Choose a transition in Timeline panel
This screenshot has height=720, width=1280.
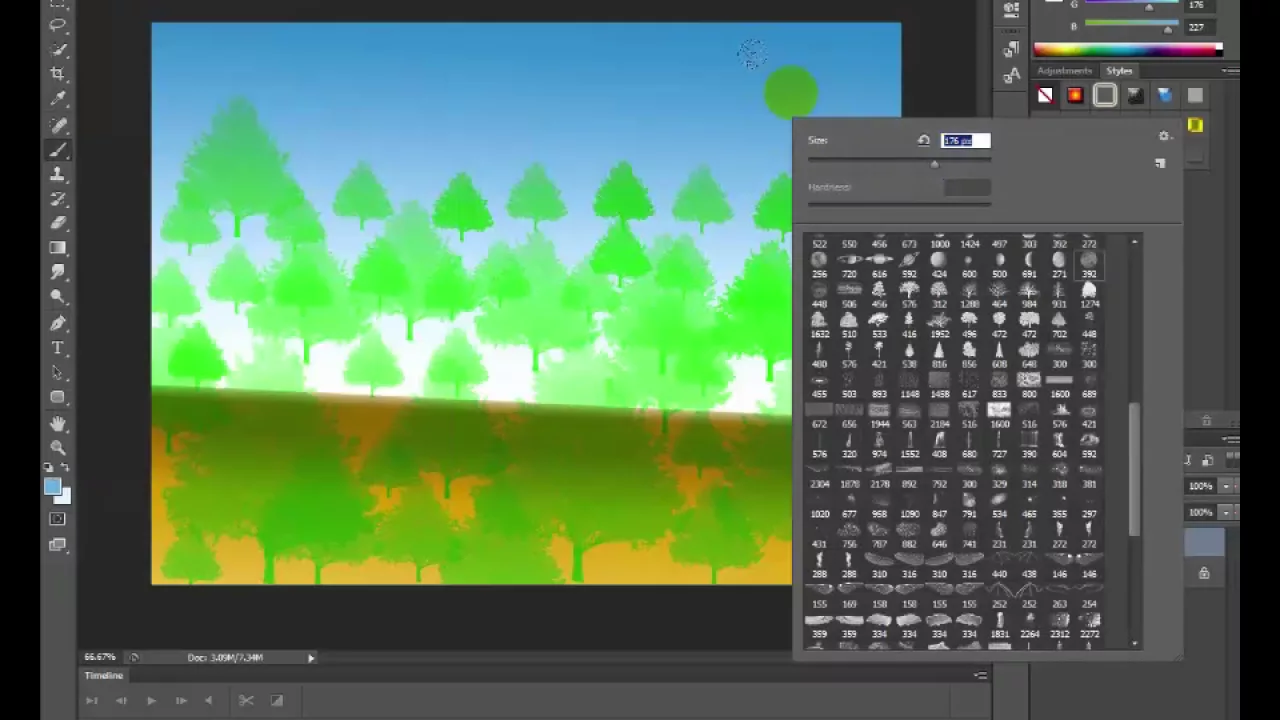click(x=277, y=700)
